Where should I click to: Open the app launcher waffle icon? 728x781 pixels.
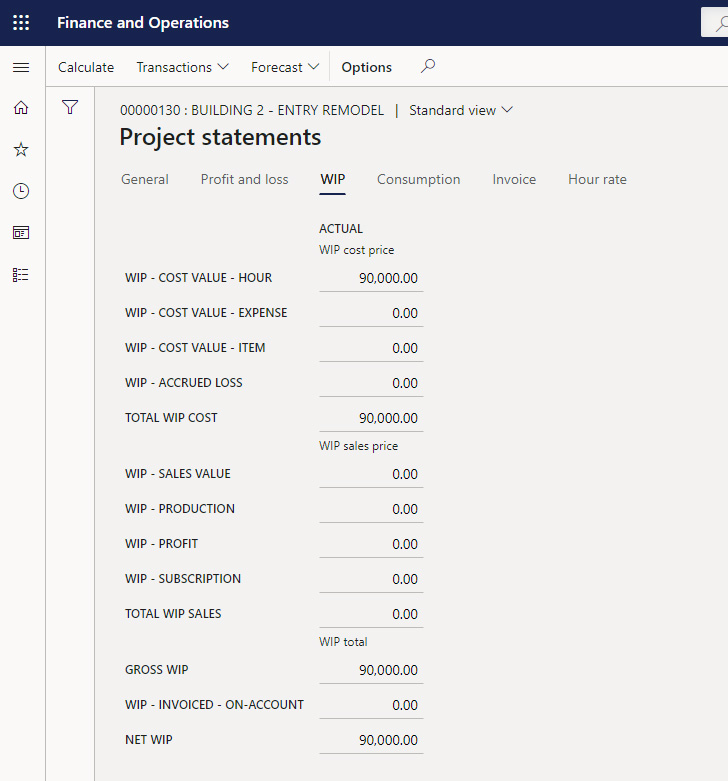click(21, 23)
